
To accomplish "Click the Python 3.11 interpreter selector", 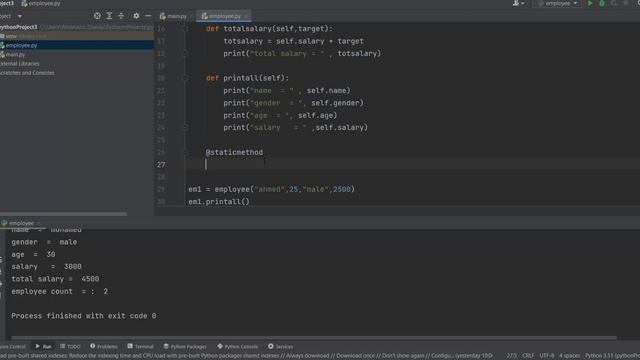I will tap(612, 356).
